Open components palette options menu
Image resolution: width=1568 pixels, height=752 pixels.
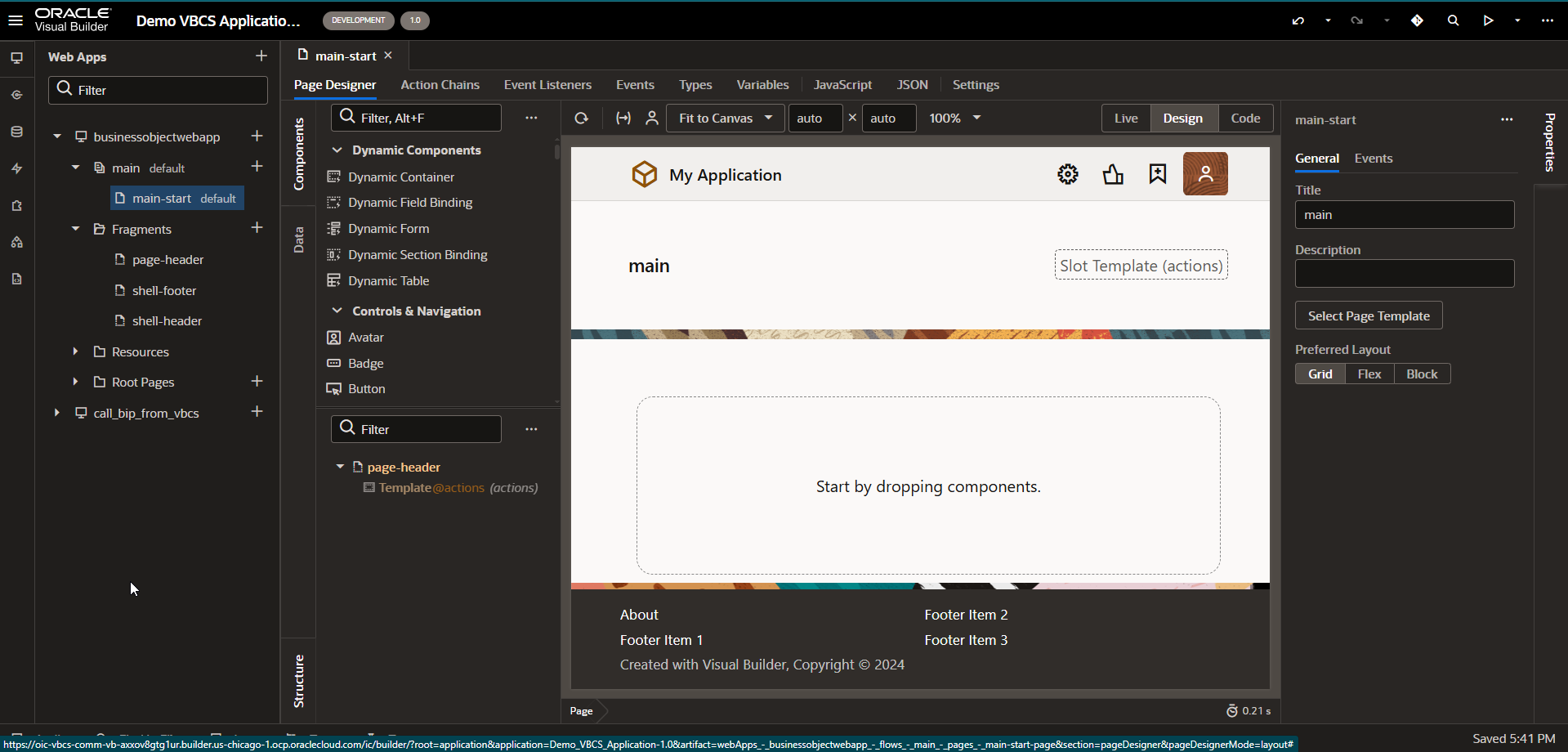coord(531,118)
